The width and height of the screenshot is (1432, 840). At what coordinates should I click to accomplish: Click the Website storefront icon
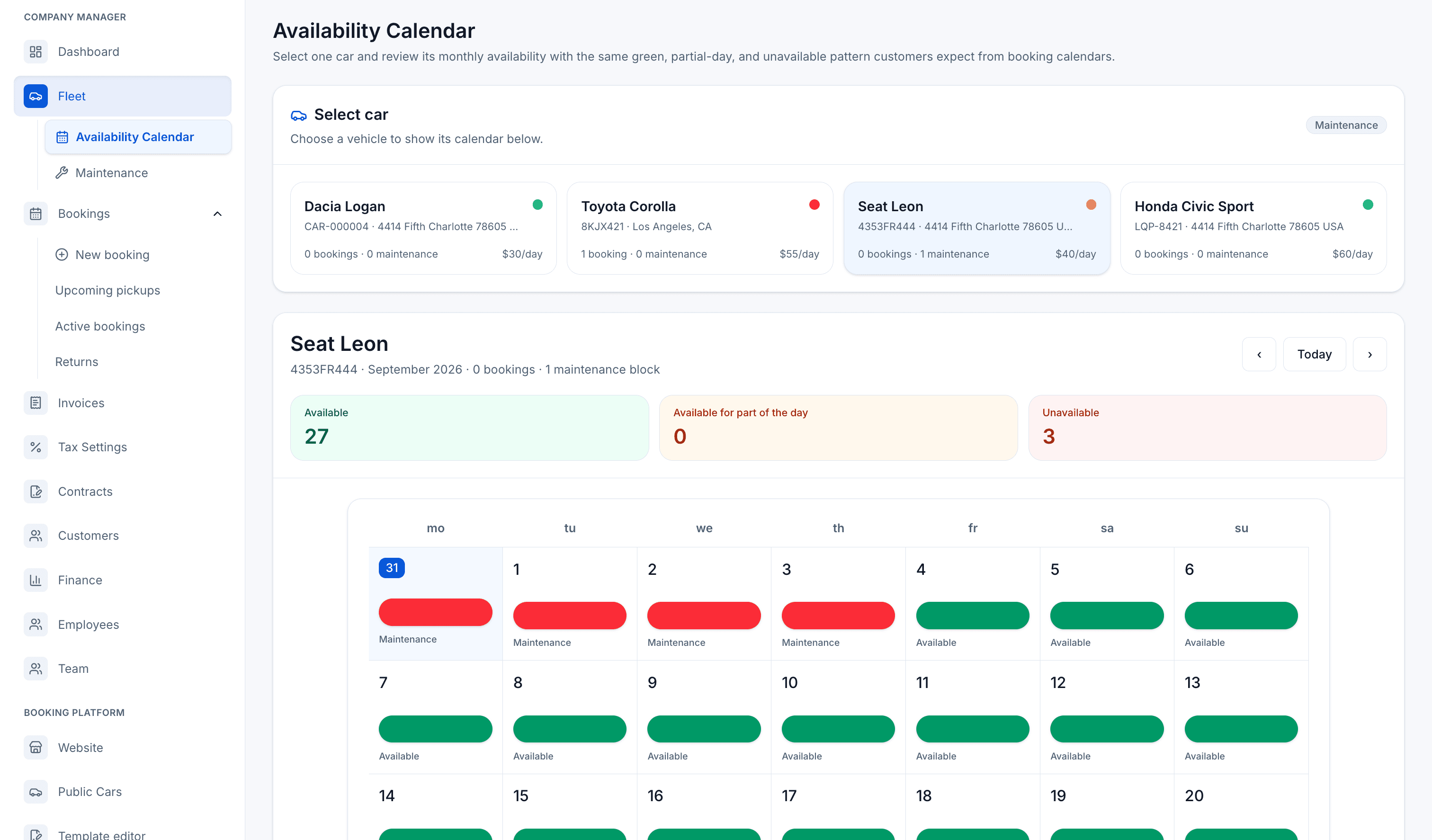pos(35,747)
